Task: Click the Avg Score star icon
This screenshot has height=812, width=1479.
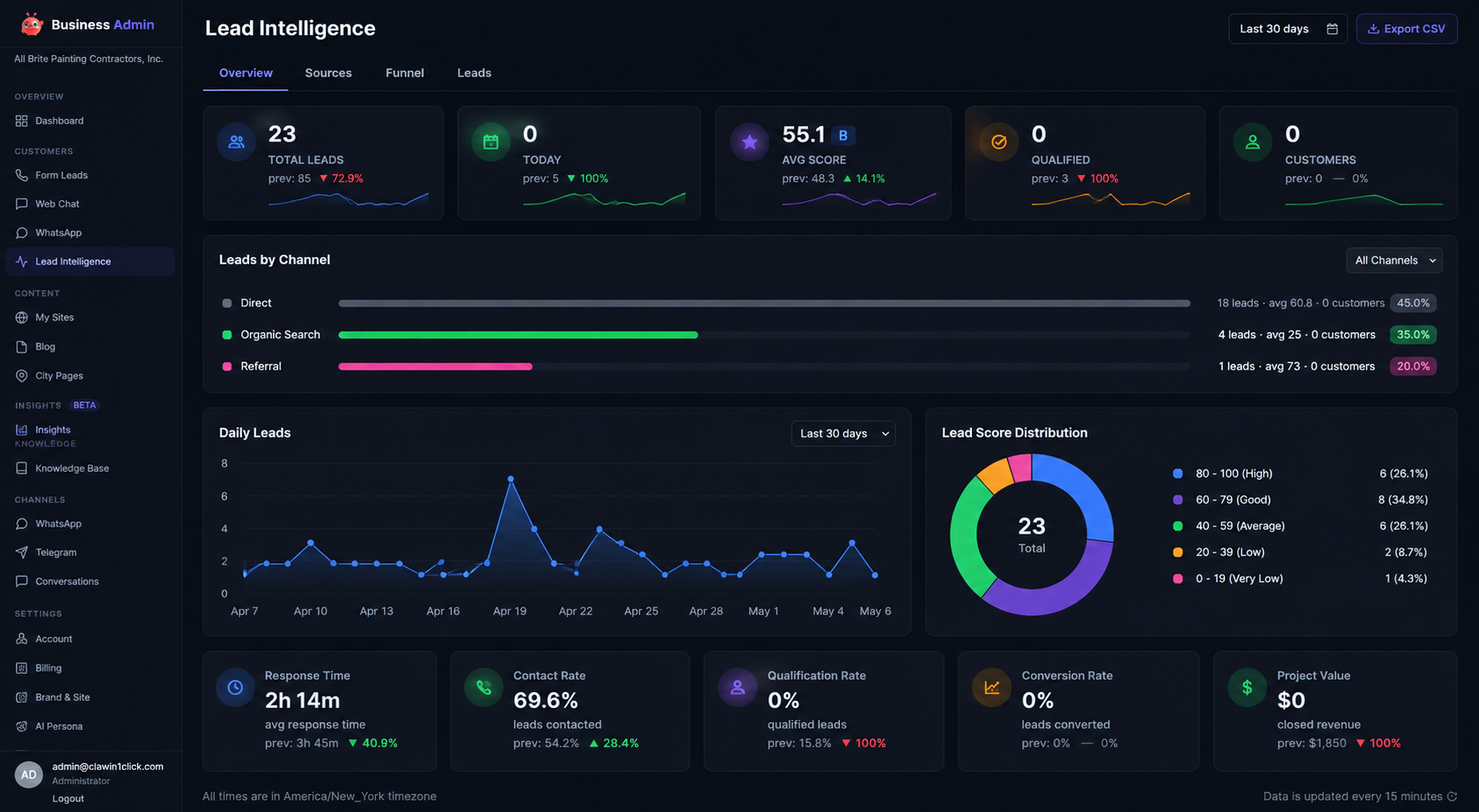Action: pos(749,142)
